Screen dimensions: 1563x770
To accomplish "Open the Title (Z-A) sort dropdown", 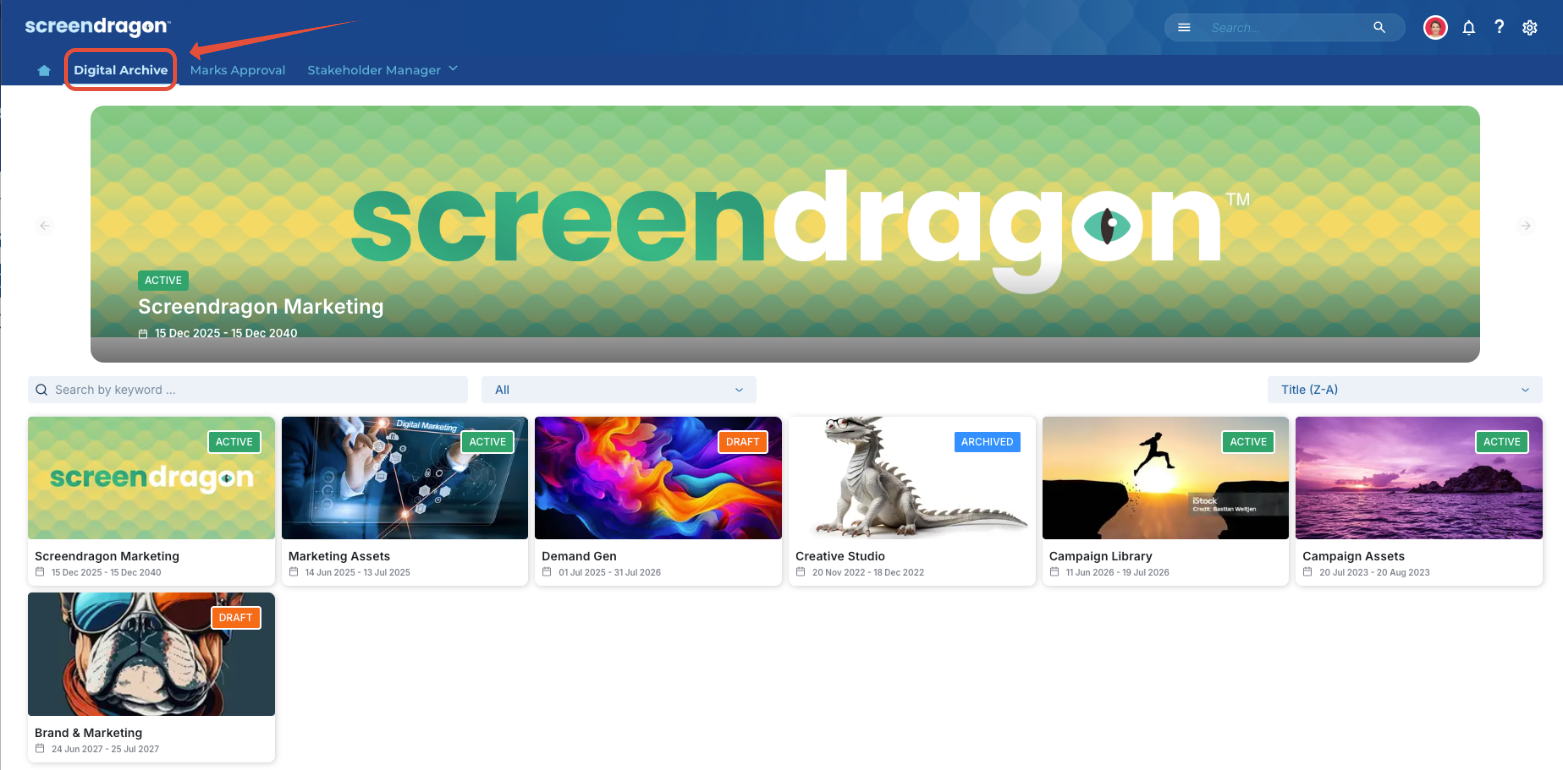I will pos(1405,390).
